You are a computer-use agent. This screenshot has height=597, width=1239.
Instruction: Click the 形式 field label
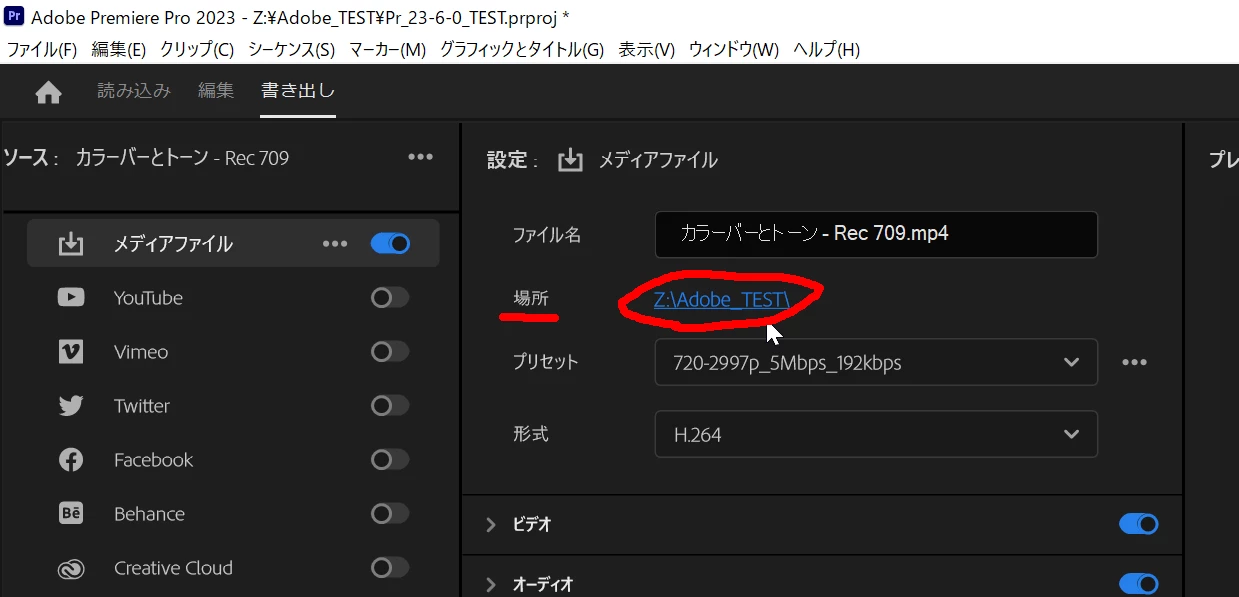coord(531,434)
